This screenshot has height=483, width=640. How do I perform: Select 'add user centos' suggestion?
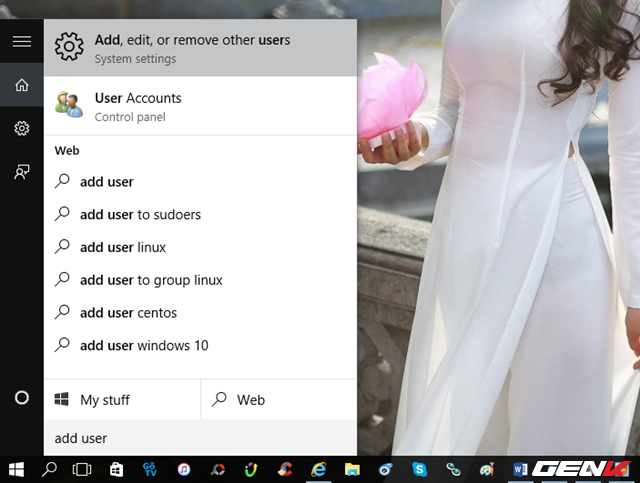pos(200,313)
